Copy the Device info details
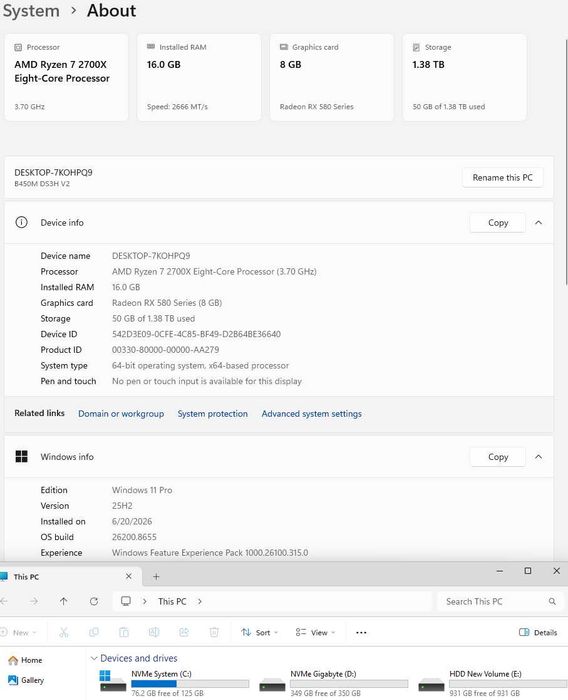Screen dimensions: 568x700 click(498, 223)
